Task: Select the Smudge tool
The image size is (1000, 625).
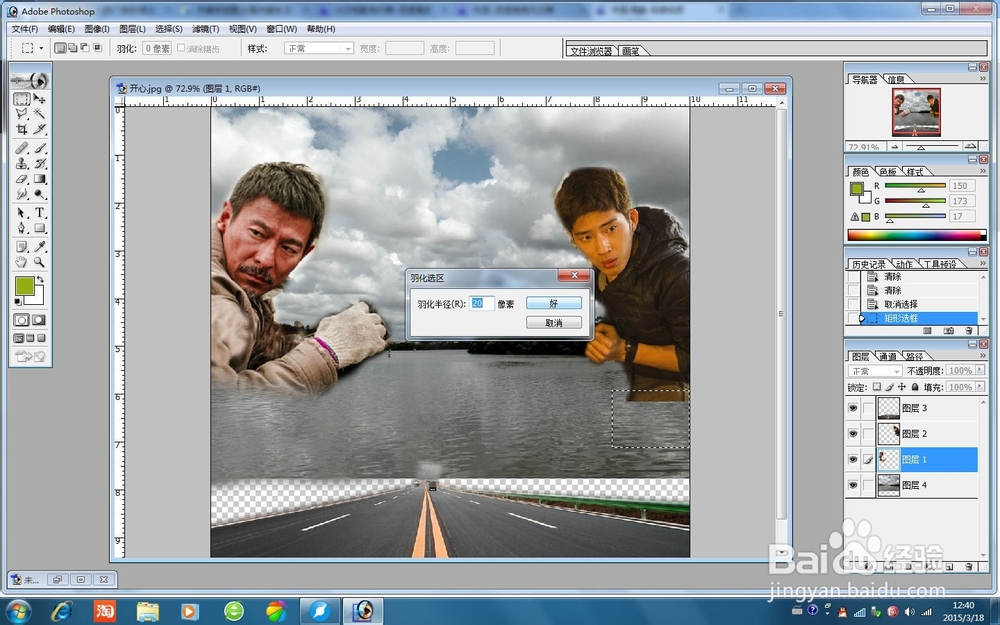Action: click(22, 194)
